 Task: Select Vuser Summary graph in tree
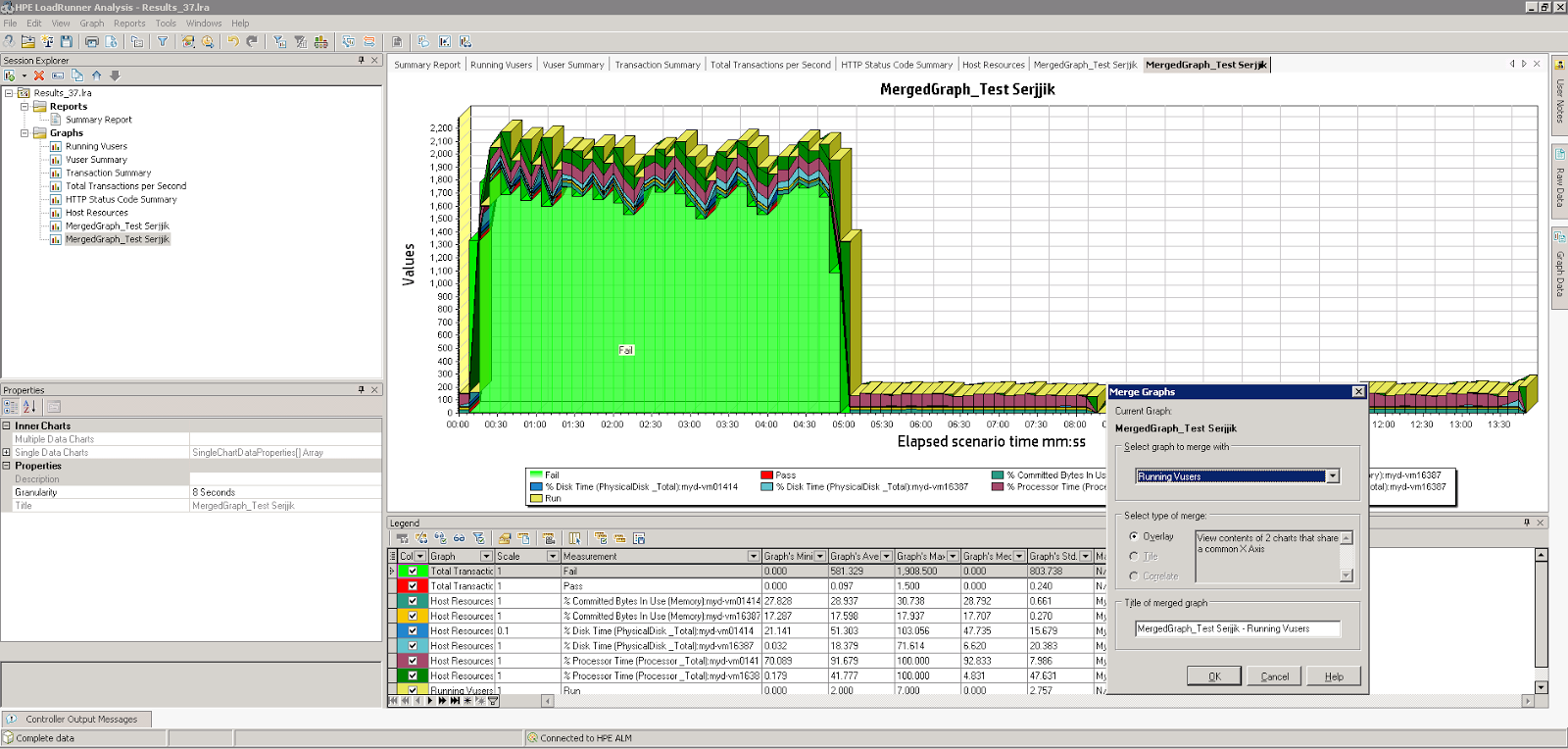[x=96, y=160]
